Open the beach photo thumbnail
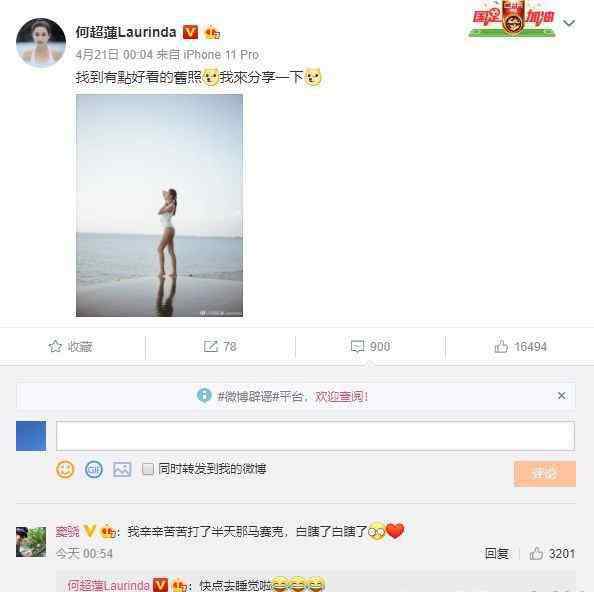Viewport: 594px width, 592px height. (x=159, y=205)
